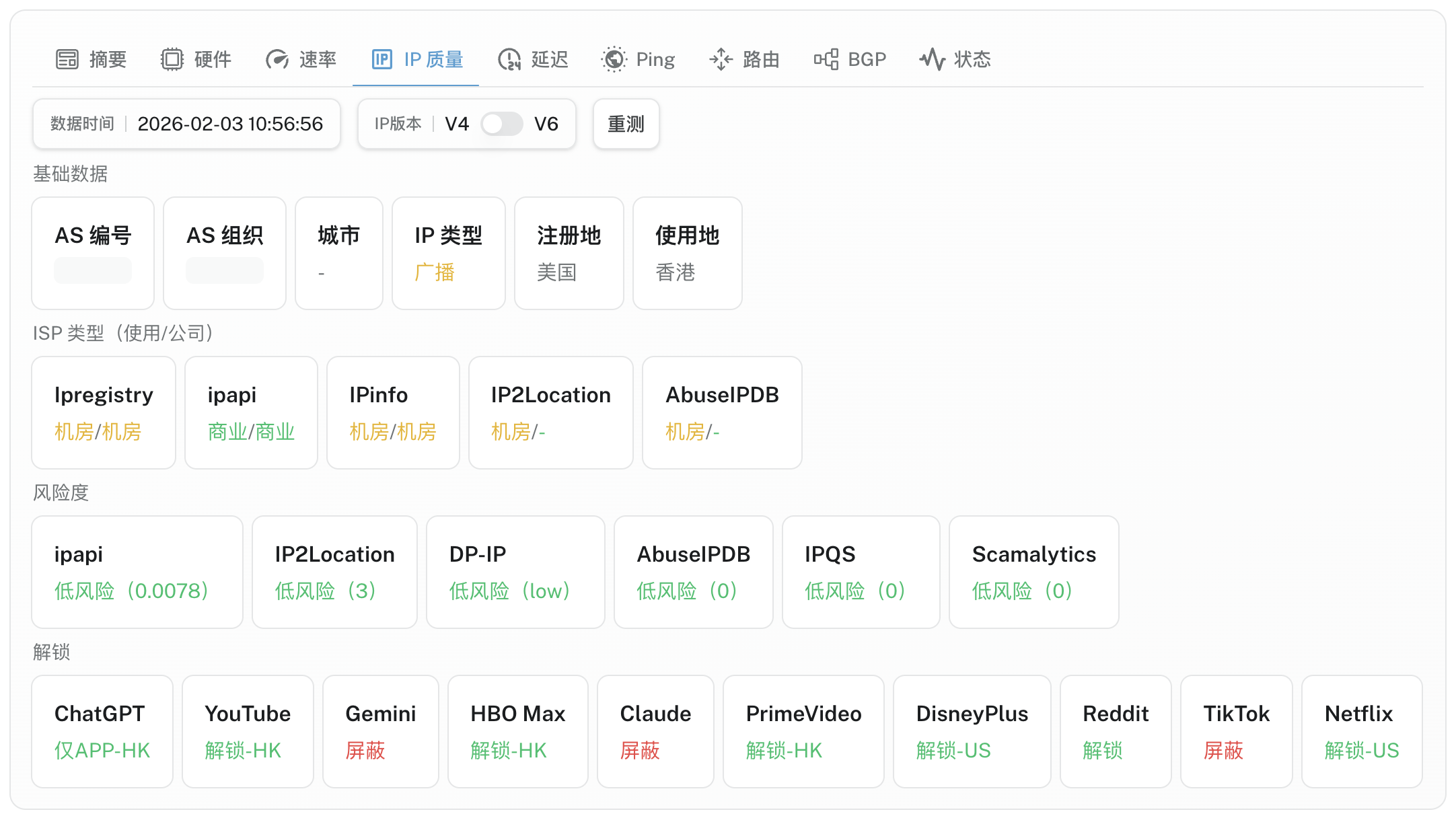This screenshot has height=818, width=1456.
Task: Click the clock icon for 延迟
Action: (x=509, y=59)
